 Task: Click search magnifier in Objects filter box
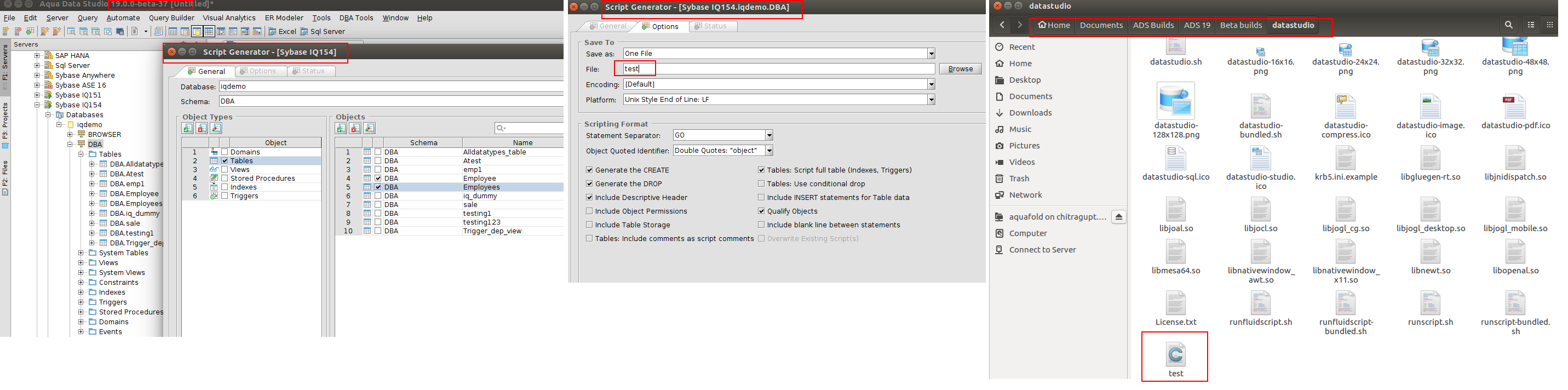click(501, 128)
